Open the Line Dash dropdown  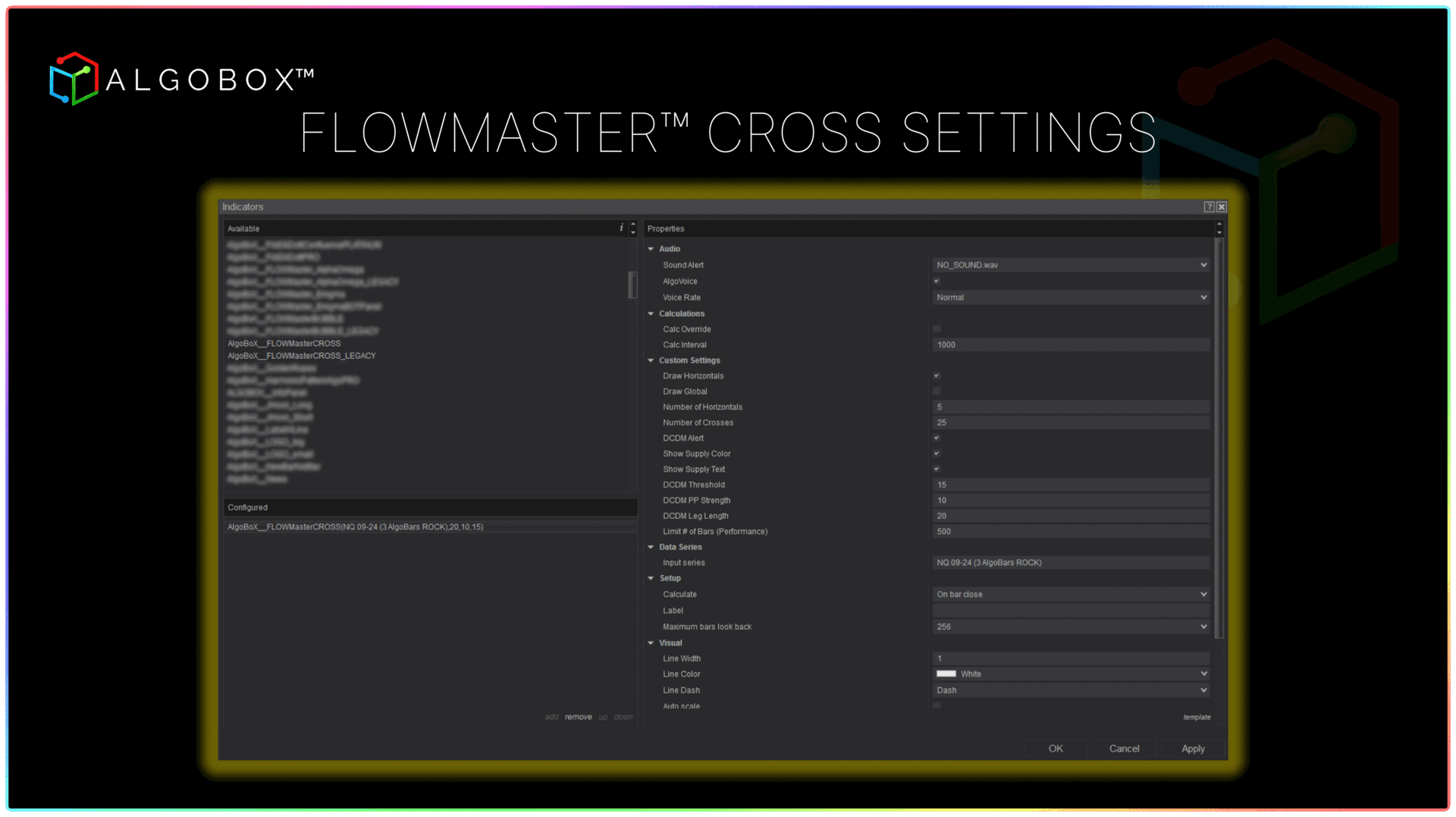(x=1203, y=690)
